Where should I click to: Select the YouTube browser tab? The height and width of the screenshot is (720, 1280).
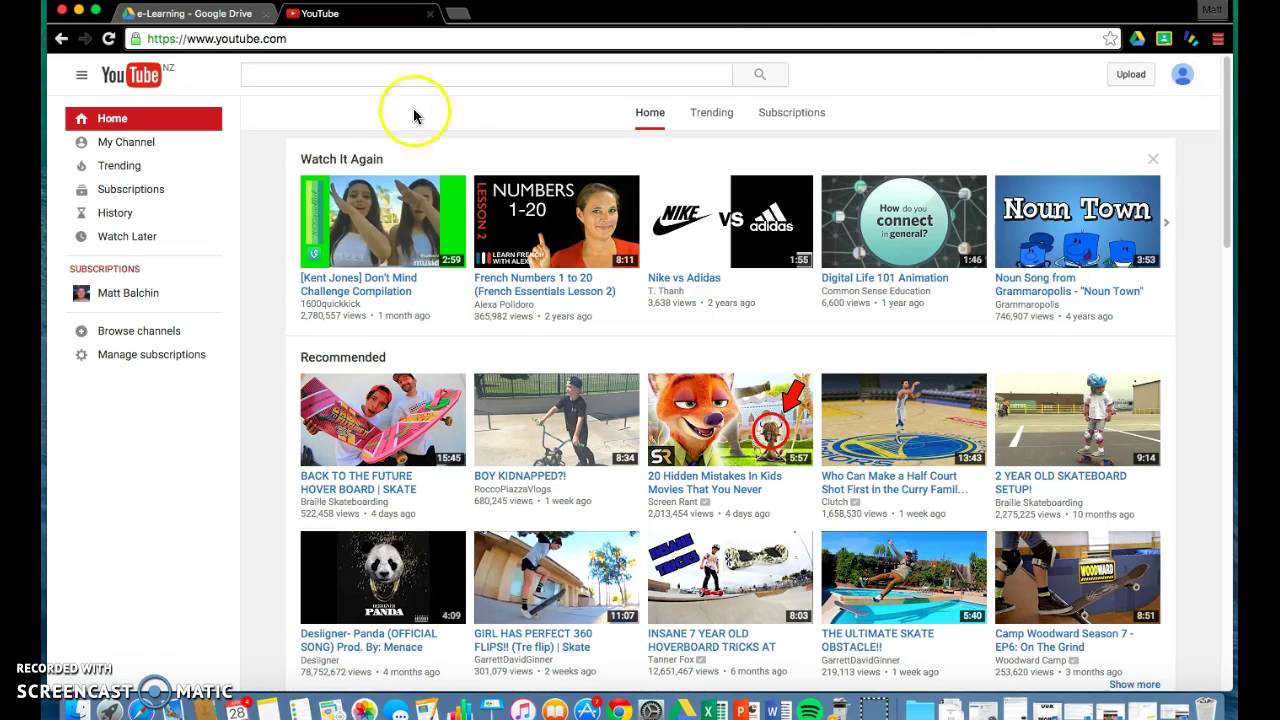[x=361, y=14]
